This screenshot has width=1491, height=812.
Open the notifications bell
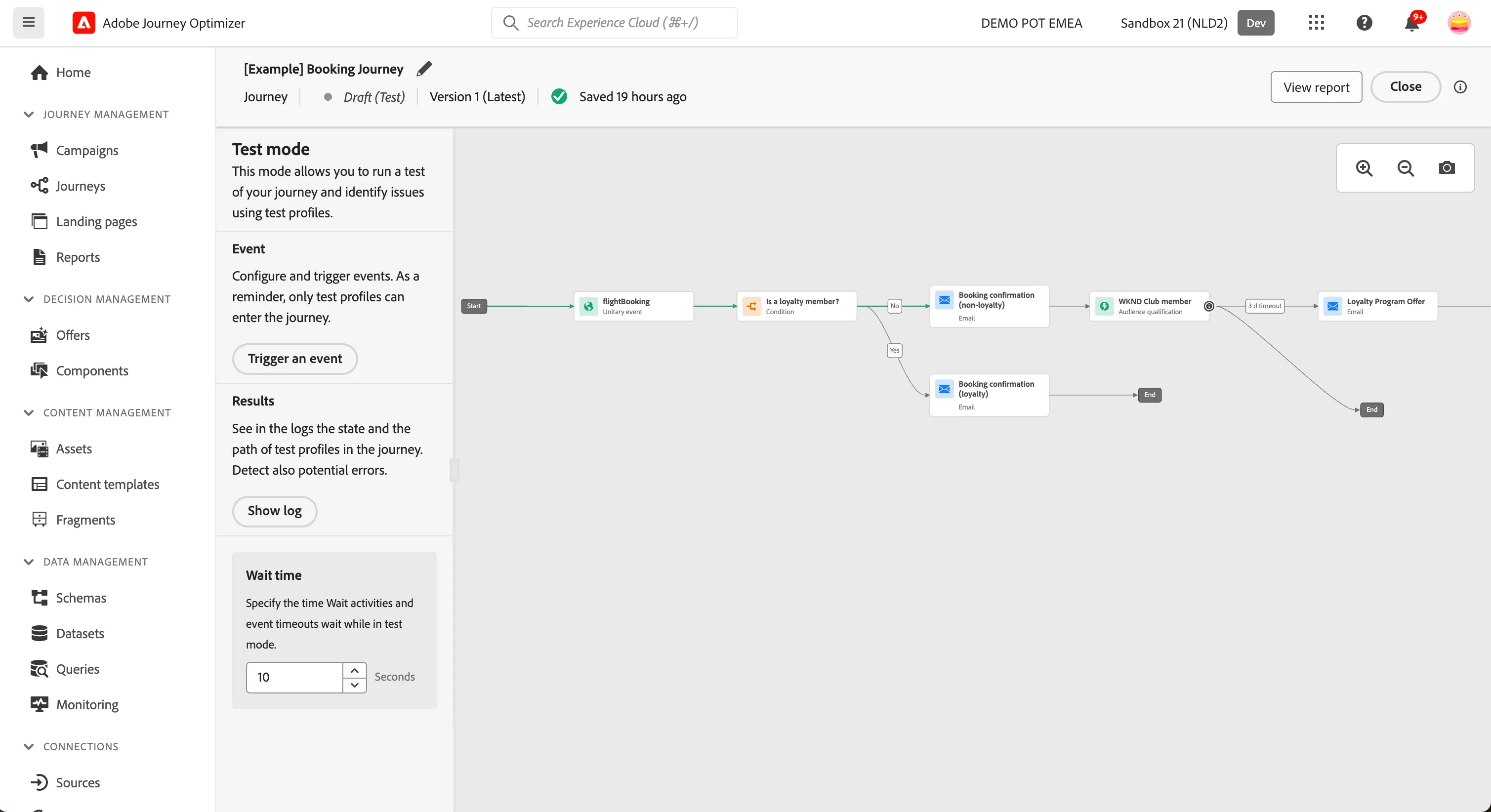(1412, 23)
